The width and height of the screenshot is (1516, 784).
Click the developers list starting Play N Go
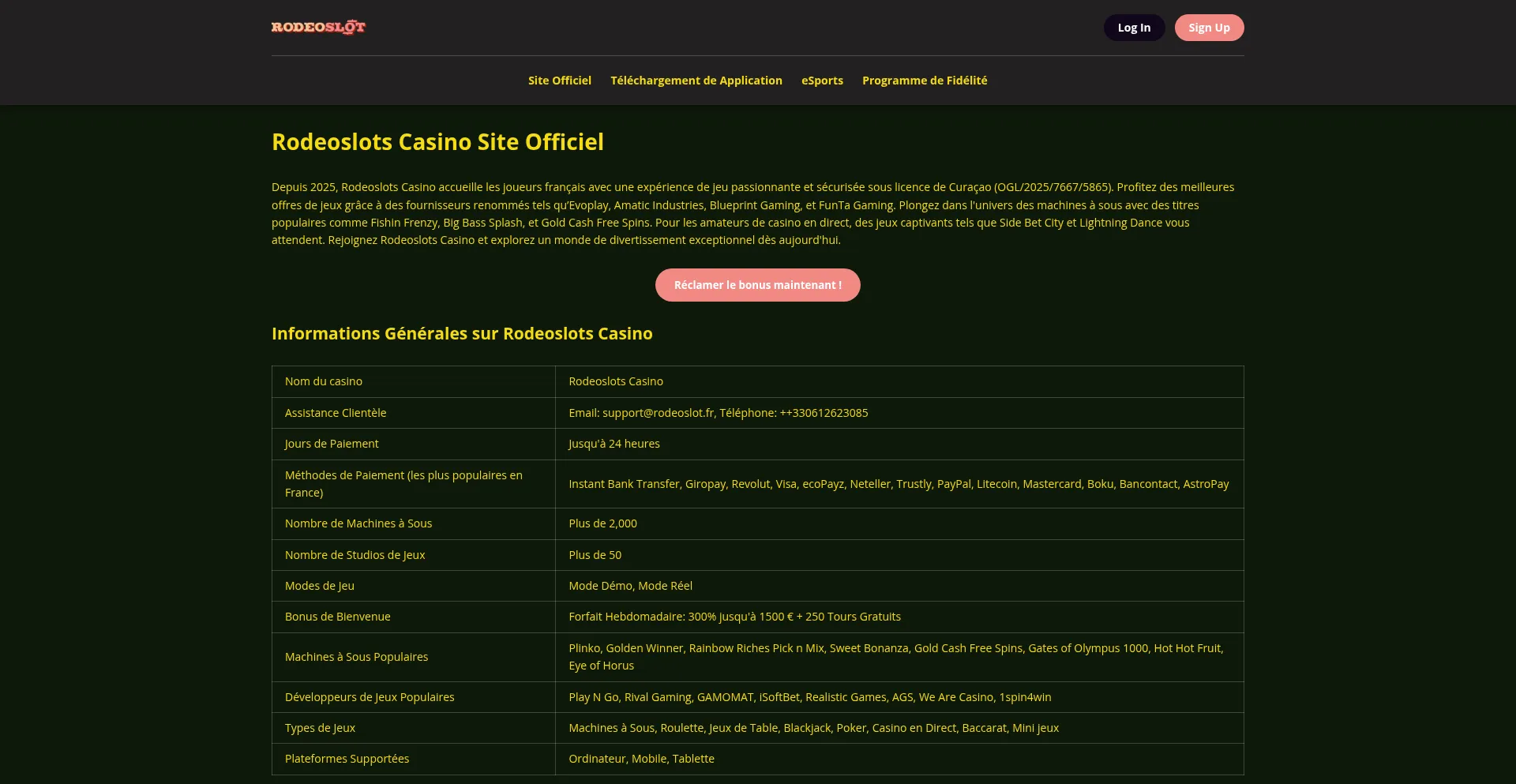pyautogui.click(x=899, y=697)
